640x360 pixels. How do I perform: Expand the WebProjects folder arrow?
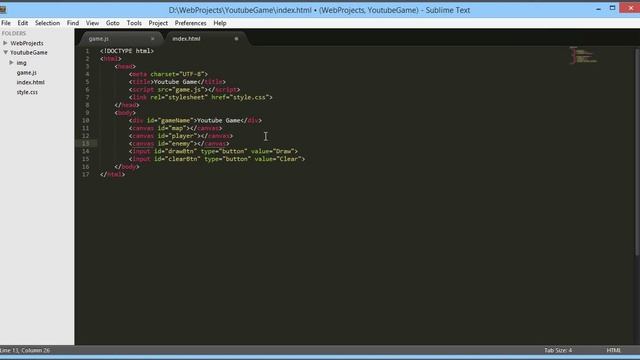5,43
